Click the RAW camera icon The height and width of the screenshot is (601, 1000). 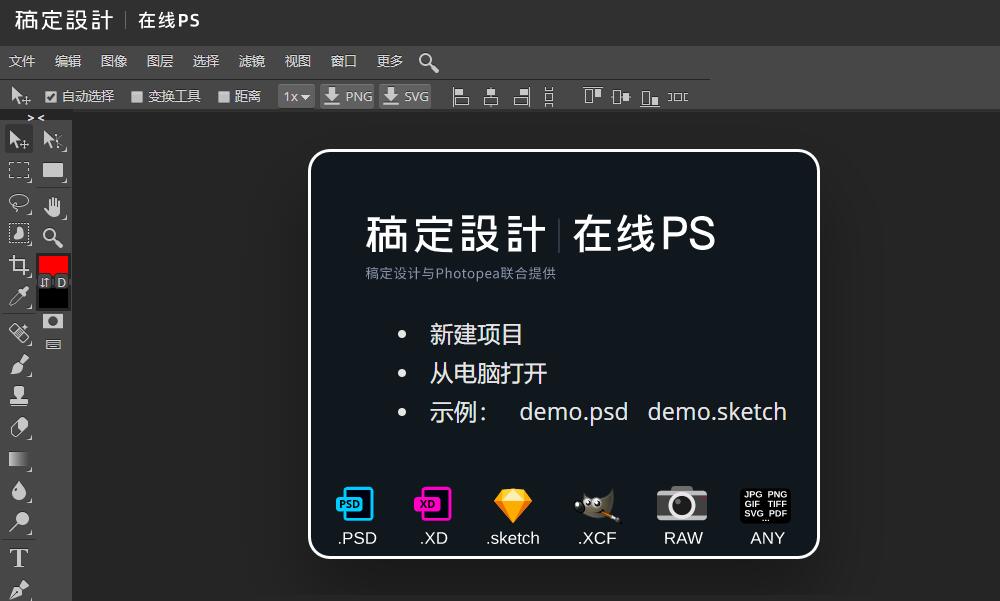point(682,504)
